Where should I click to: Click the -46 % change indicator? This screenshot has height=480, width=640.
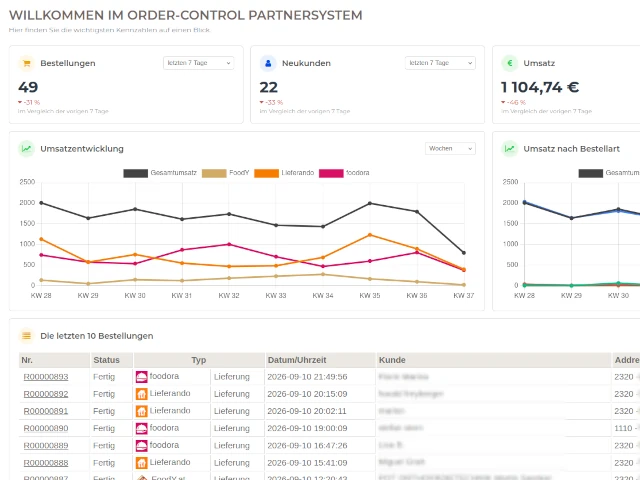coord(514,102)
